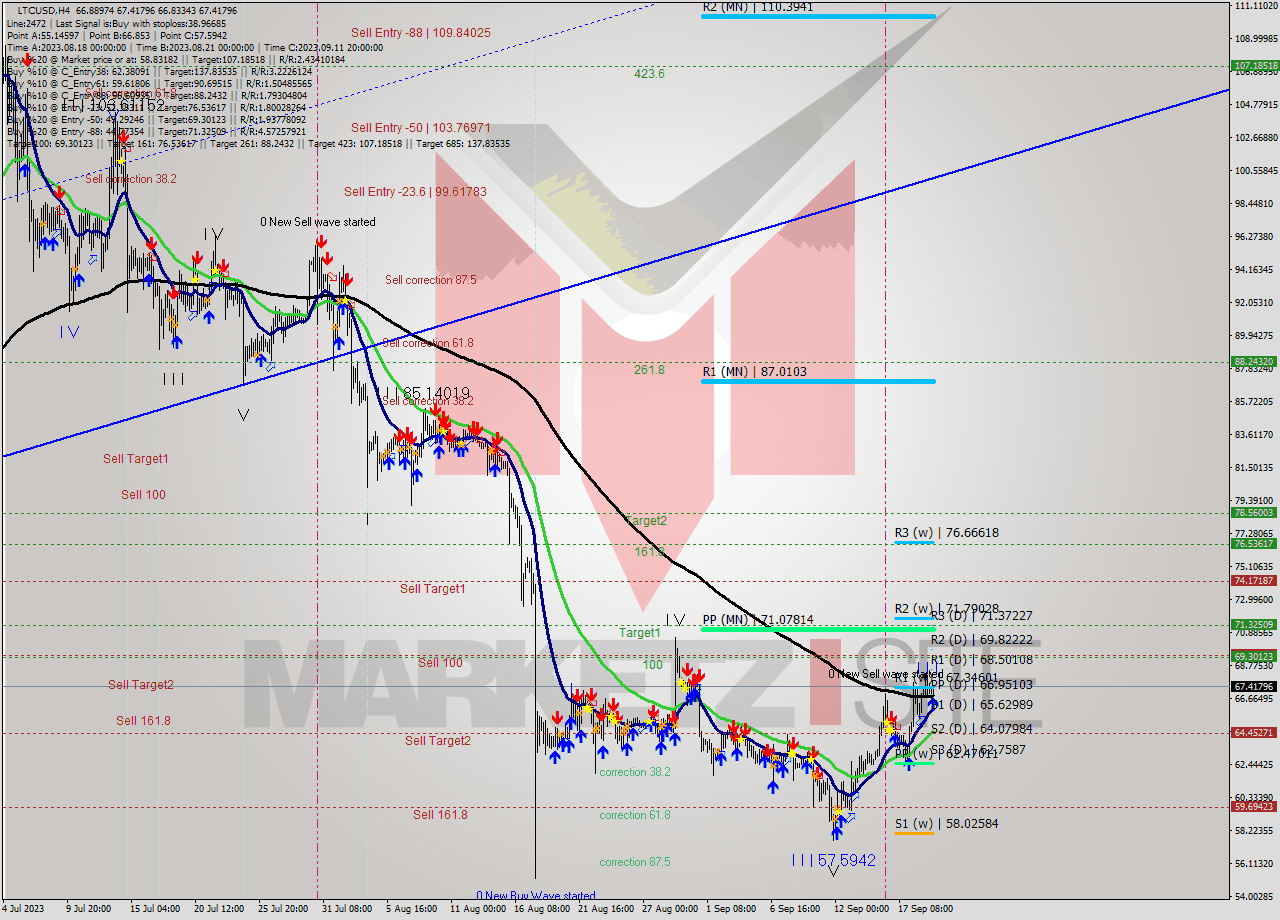Screen dimensions: 1280x920
Task: Click the '17 Sep 08:00' time axis label
Action: pos(924,909)
